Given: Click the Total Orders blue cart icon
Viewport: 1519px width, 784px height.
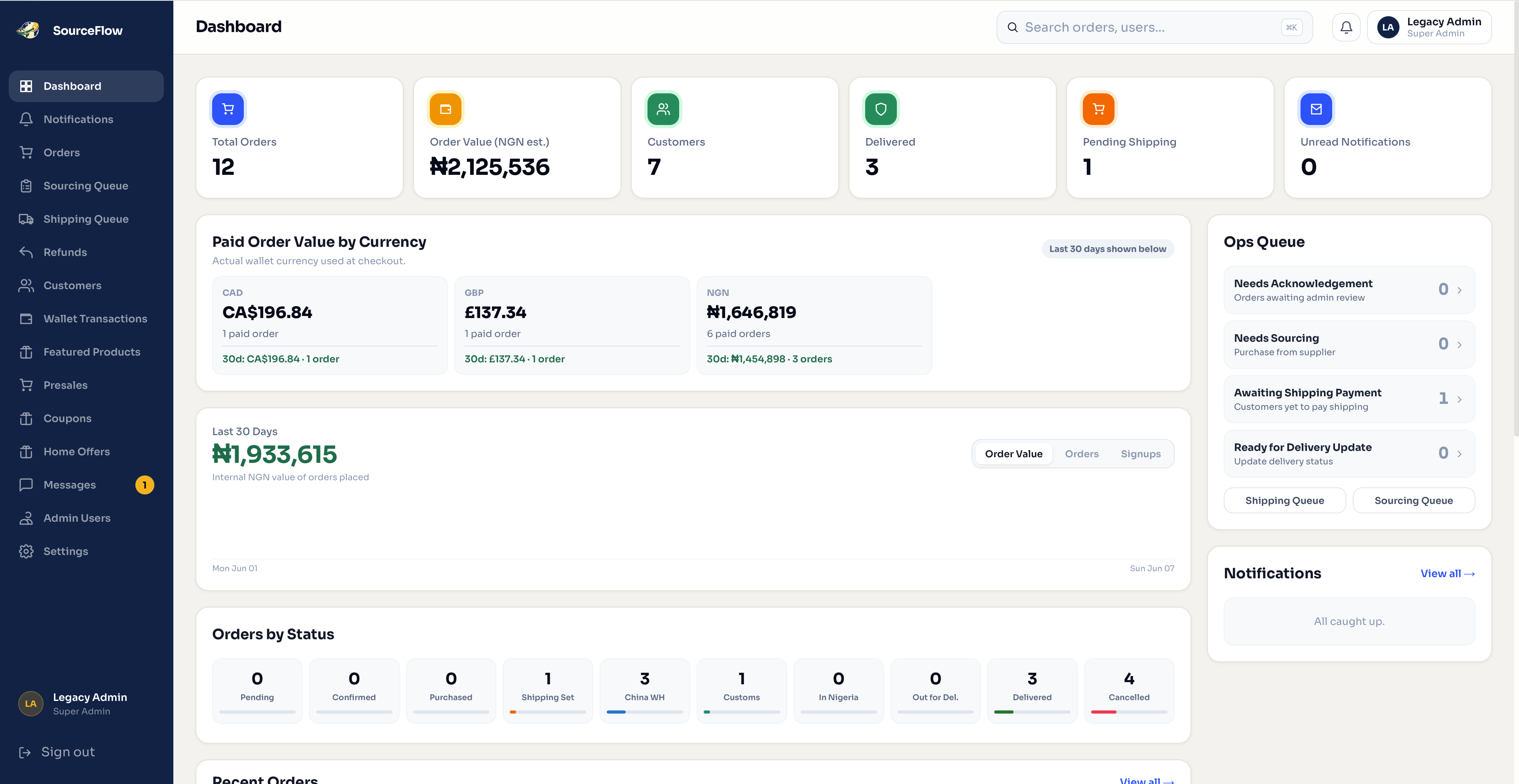Looking at the screenshot, I should (x=228, y=109).
